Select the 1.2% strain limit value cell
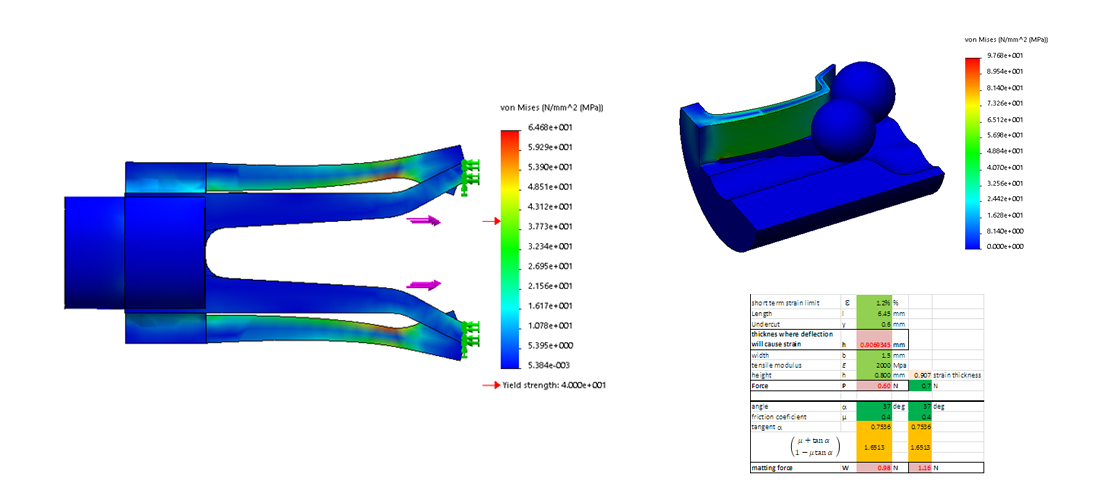 874,303
